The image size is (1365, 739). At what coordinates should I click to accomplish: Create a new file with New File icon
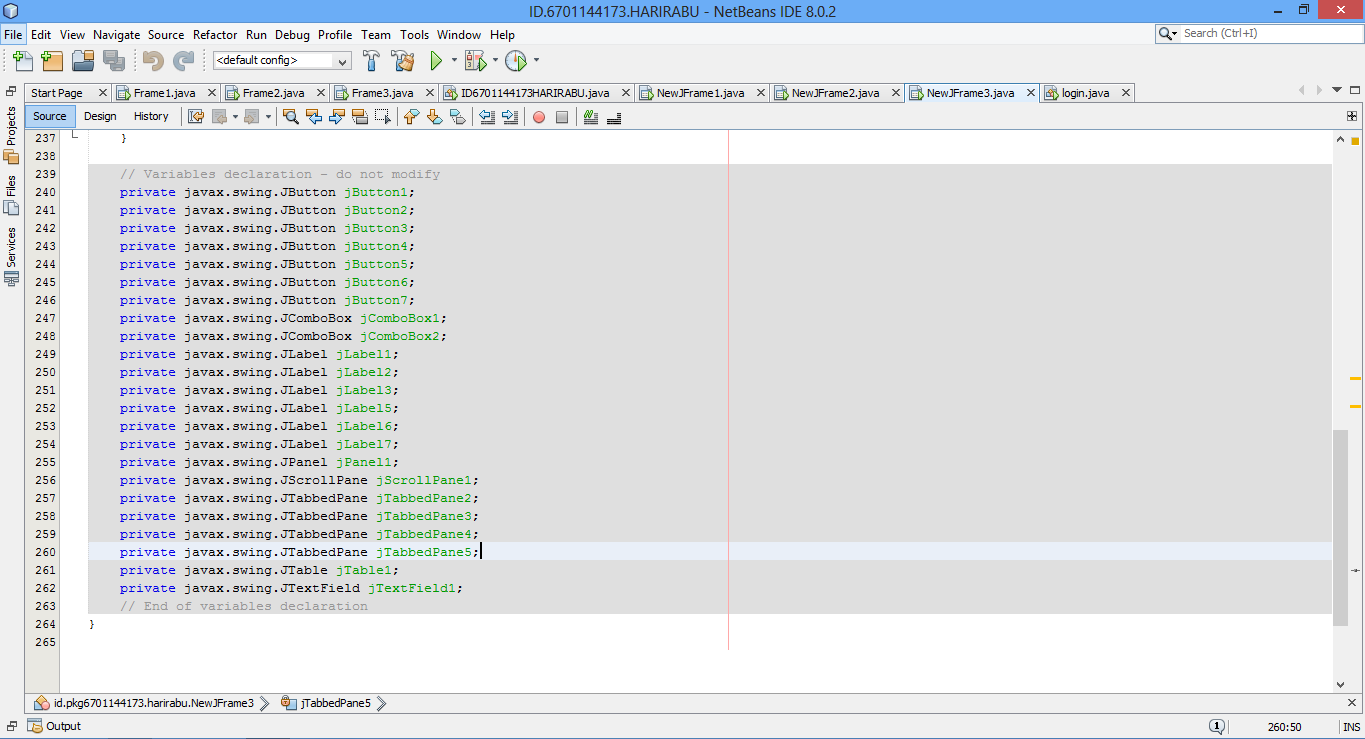pyautogui.click(x=23, y=61)
